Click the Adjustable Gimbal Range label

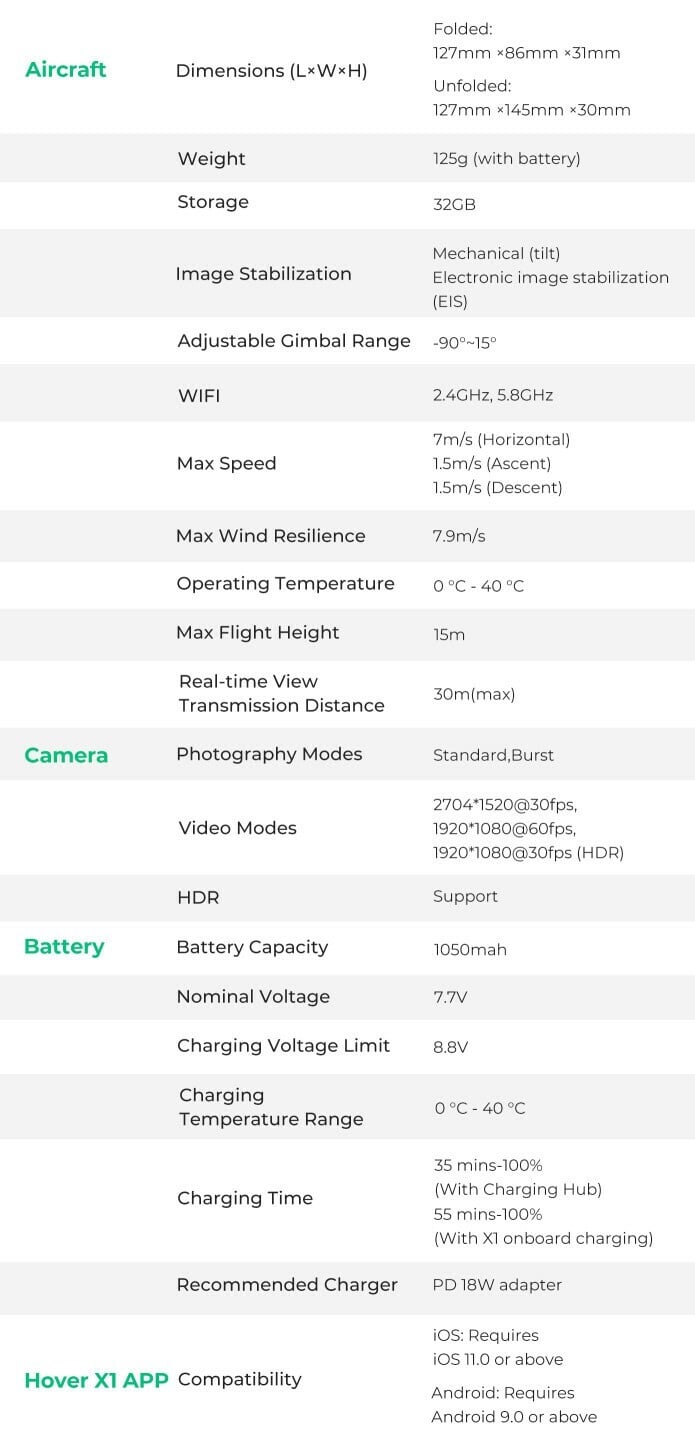(x=294, y=341)
